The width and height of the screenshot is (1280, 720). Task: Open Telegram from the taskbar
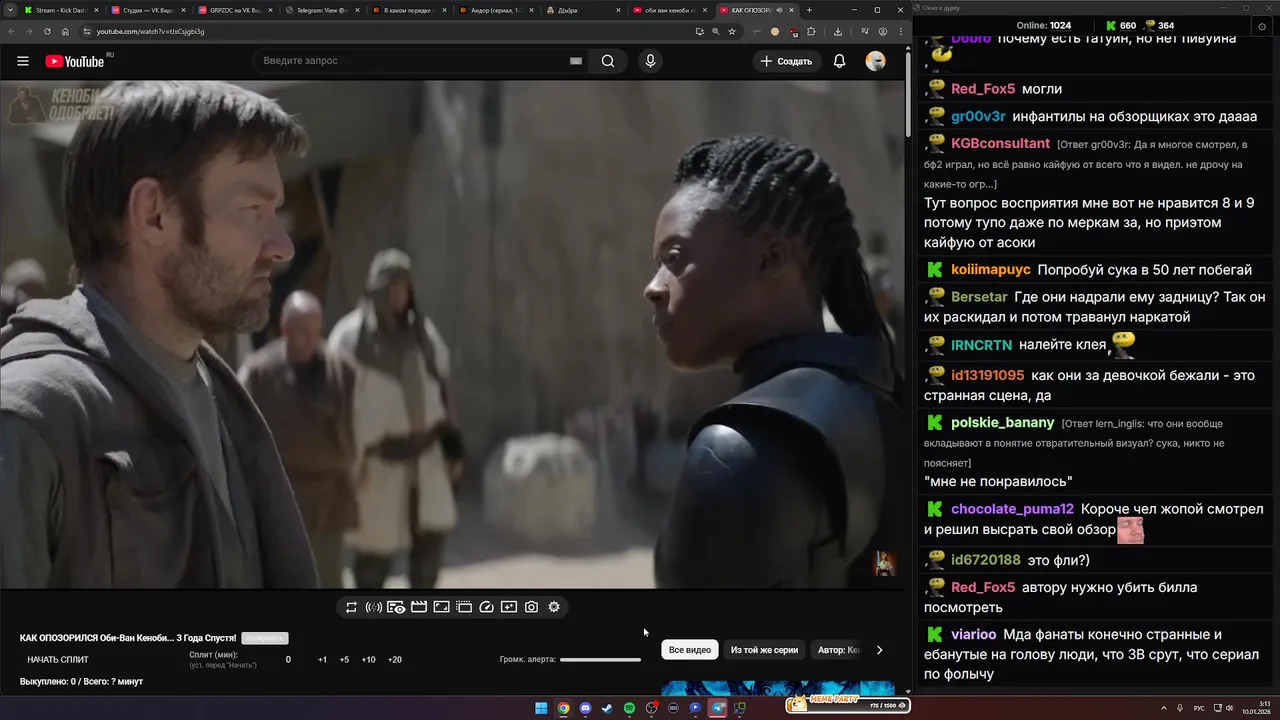coord(717,708)
